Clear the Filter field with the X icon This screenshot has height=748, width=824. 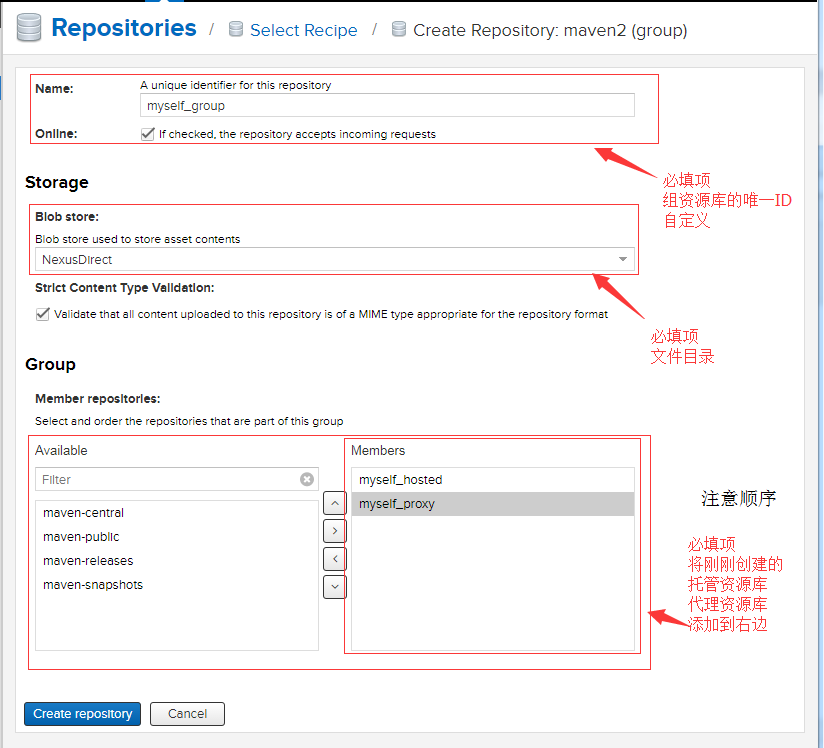307,479
